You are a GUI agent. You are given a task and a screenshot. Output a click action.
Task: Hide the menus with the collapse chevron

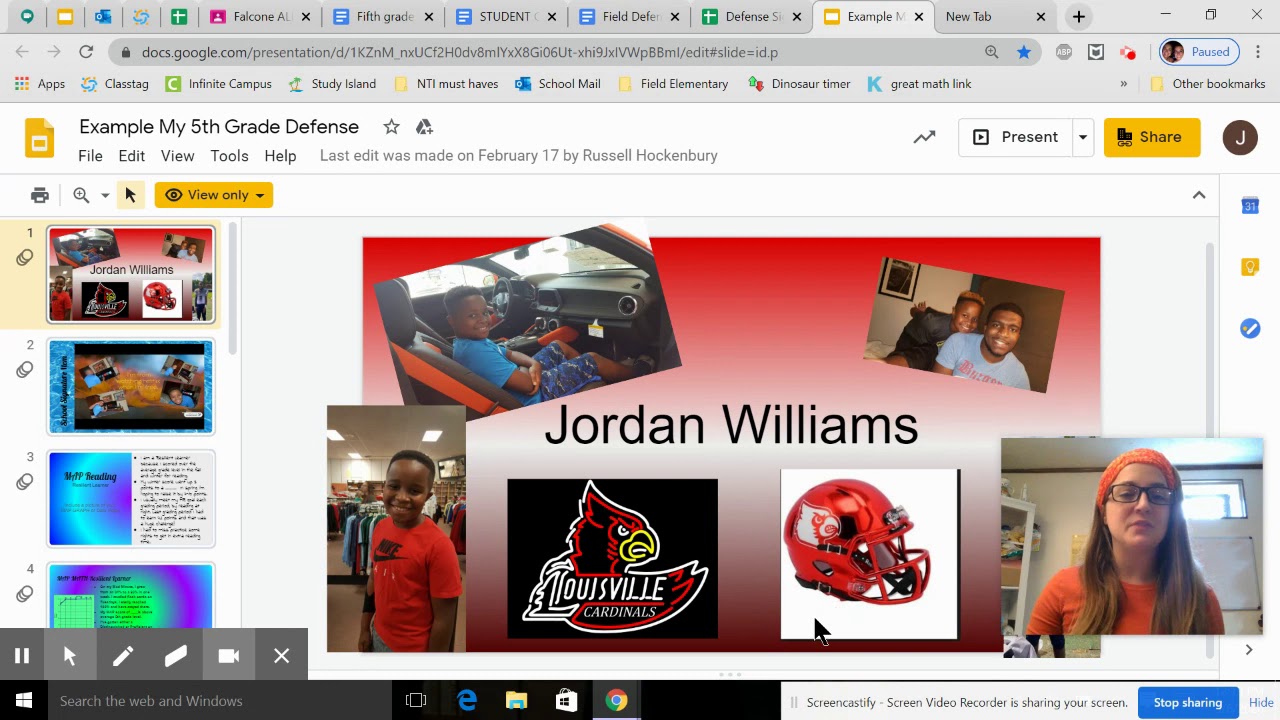point(1199,195)
